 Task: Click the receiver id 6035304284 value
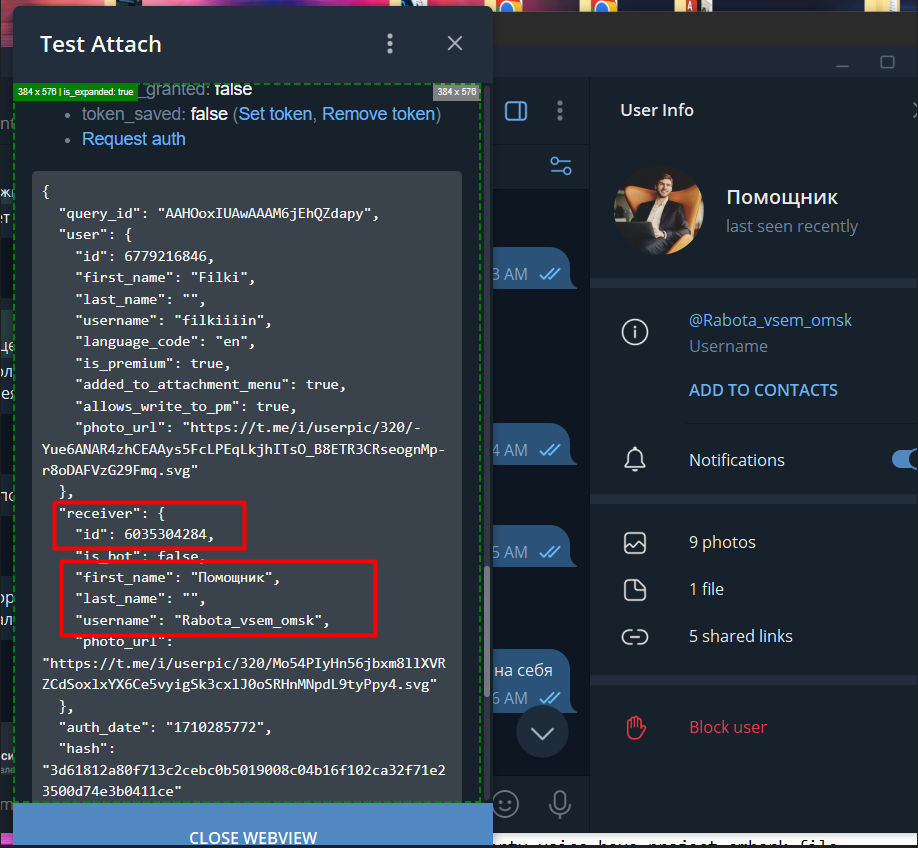click(x=166, y=535)
